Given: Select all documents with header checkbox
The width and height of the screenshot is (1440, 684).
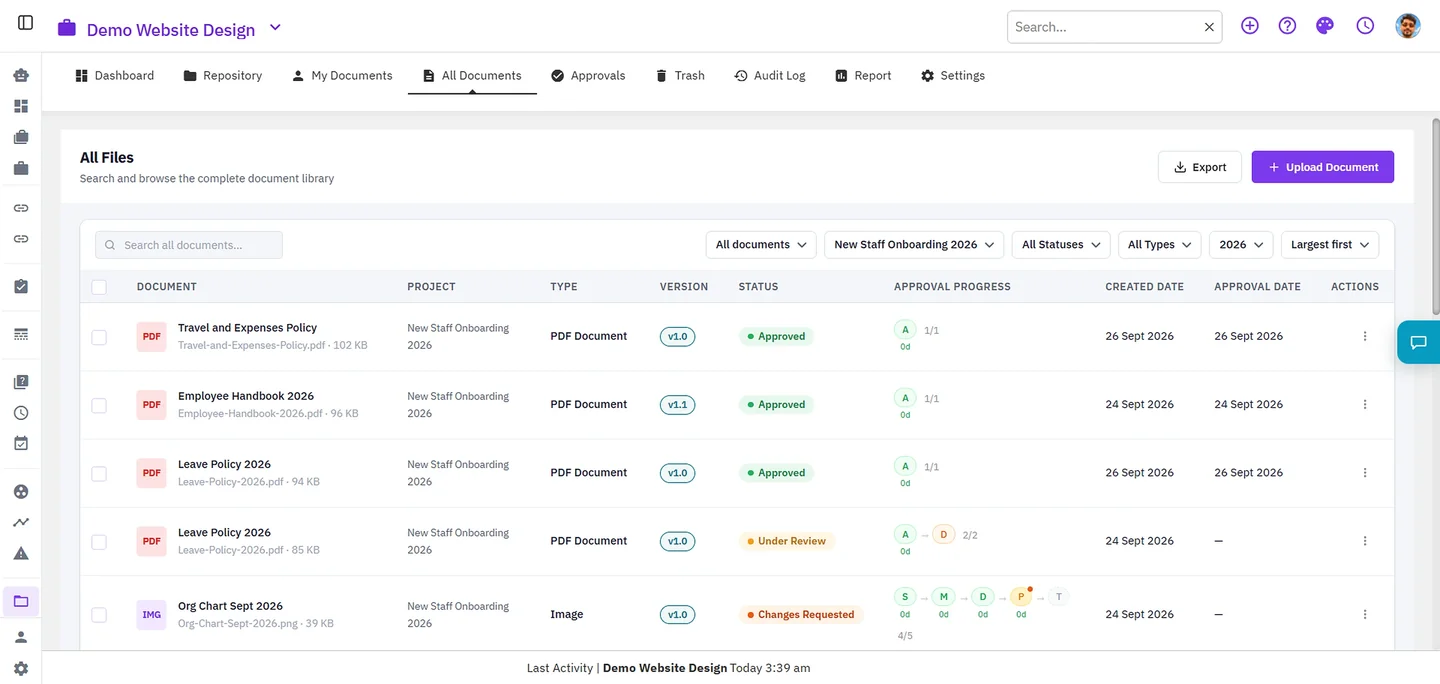Looking at the screenshot, I should click(x=99, y=287).
